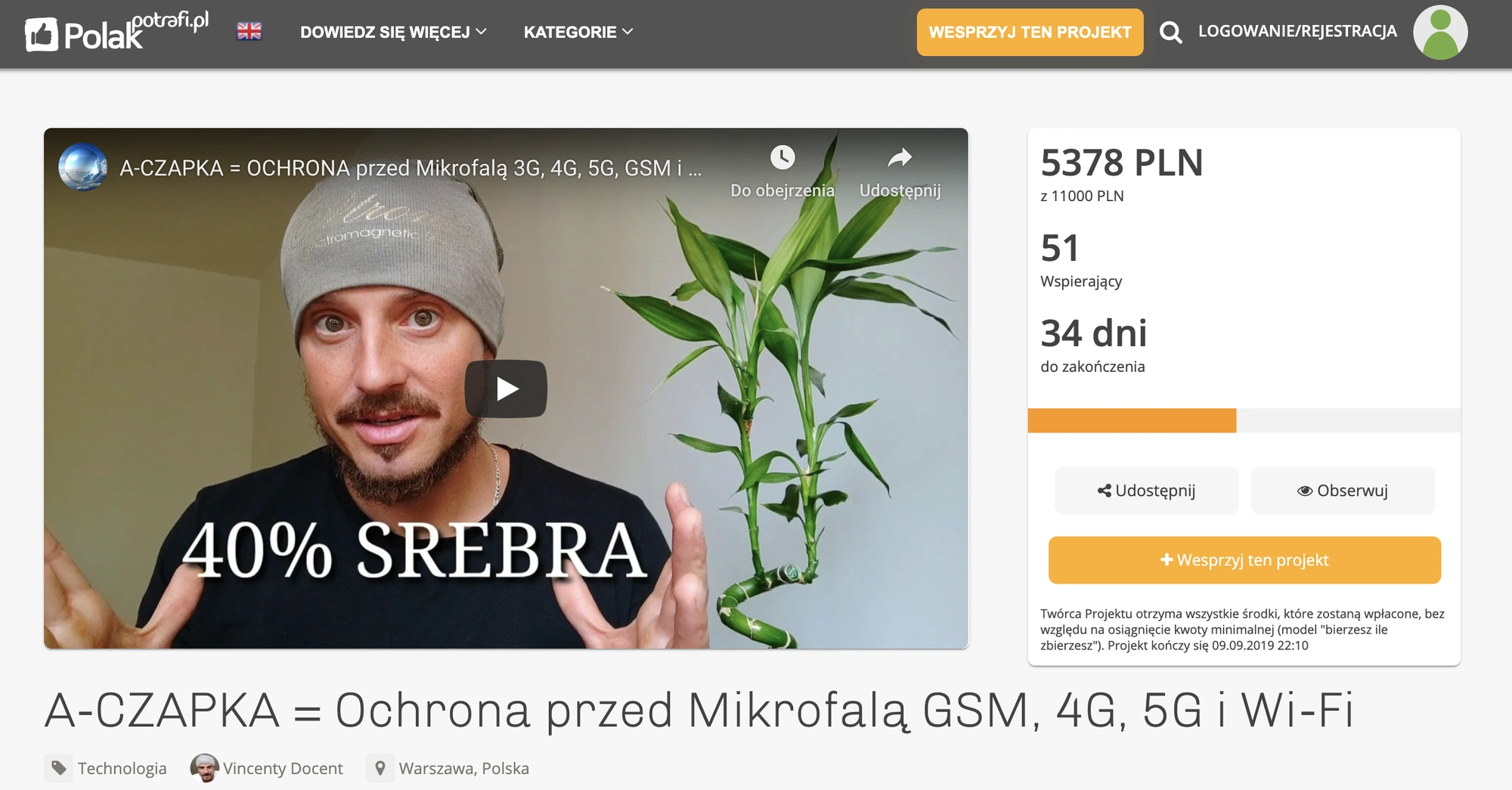
Task: Play the A-CZAPKA video
Action: click(x=506, y=389)
